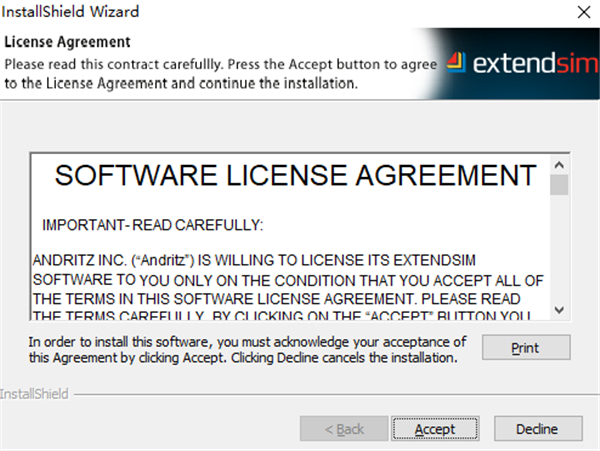The height and width of the screenshot is (451, 600).
Task: Click the ExtendSim colored squares logo icon
Action: (455, 61)
